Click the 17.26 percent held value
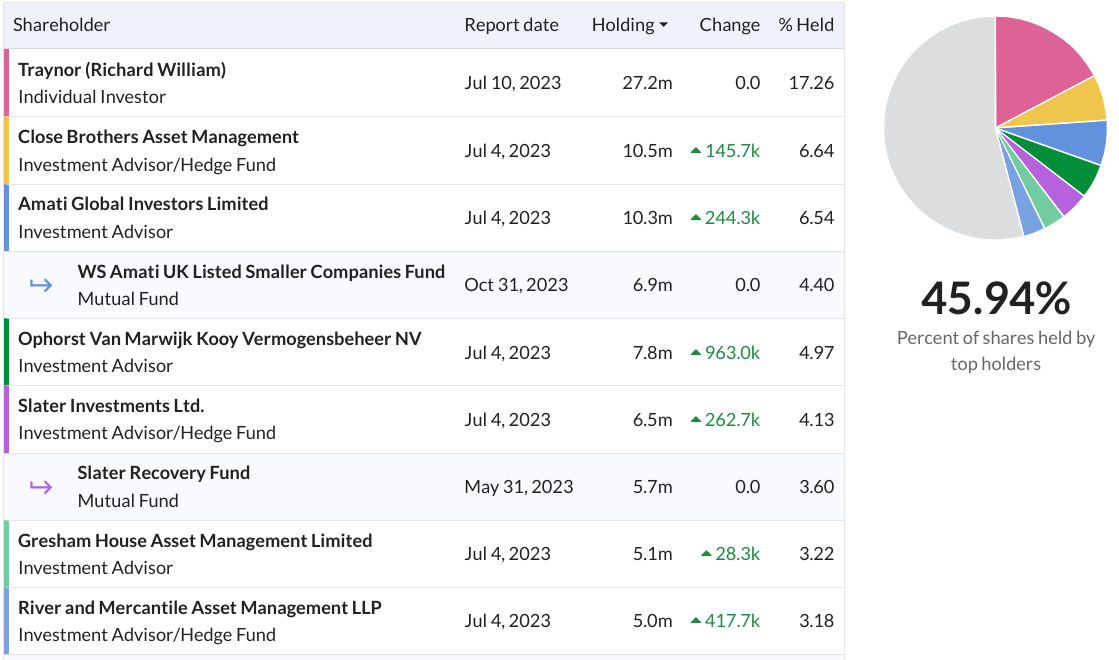 coord(811,83)
